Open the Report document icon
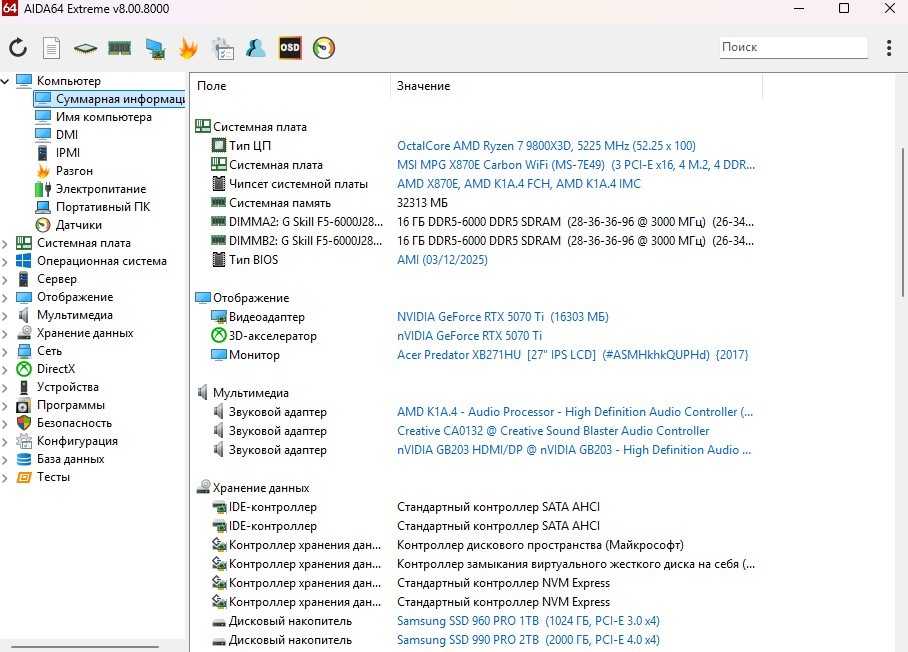The image size is (908, 652). tap(51, 47)
